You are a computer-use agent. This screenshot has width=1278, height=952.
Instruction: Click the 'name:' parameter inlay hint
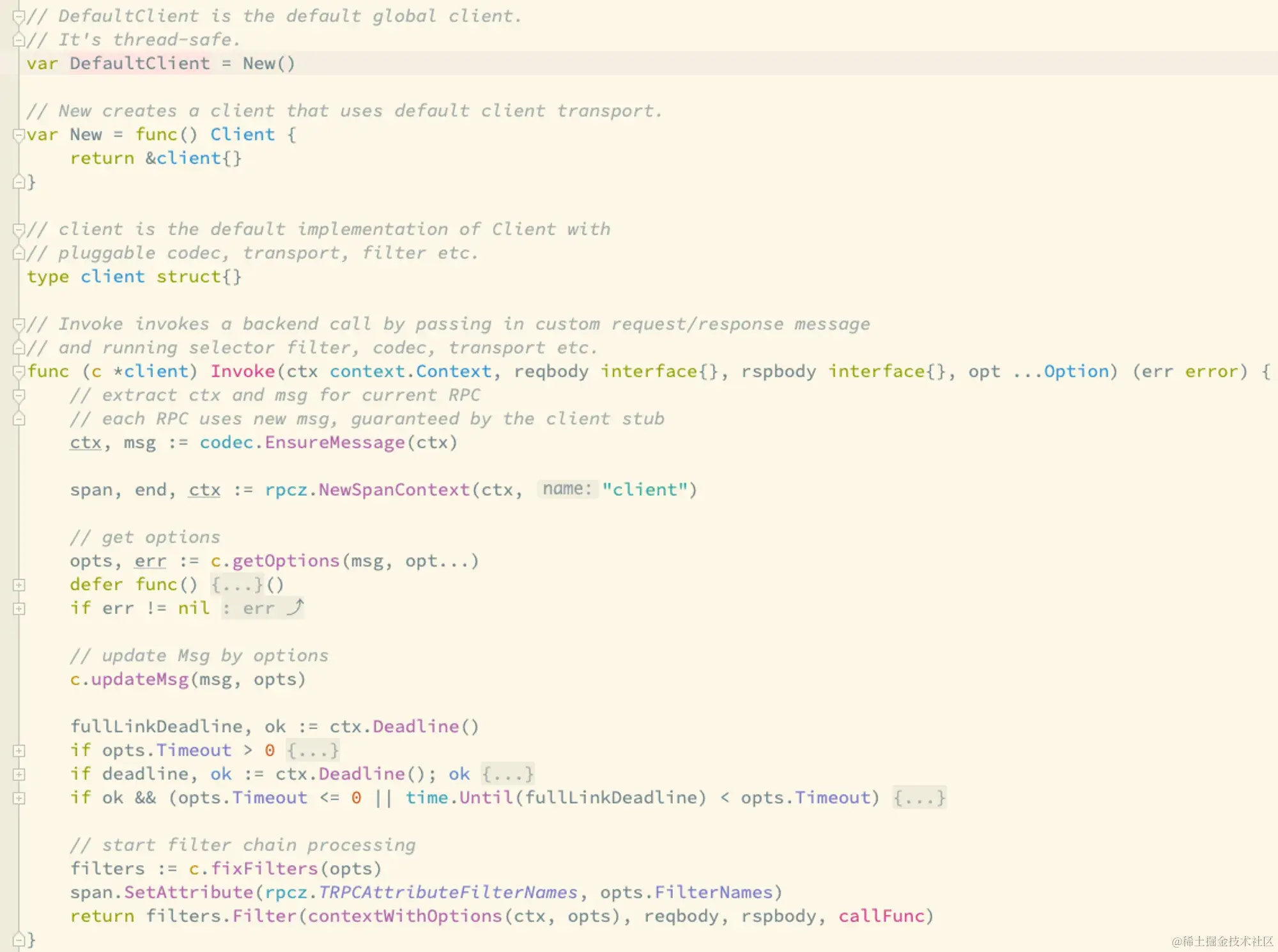point(567,489)
